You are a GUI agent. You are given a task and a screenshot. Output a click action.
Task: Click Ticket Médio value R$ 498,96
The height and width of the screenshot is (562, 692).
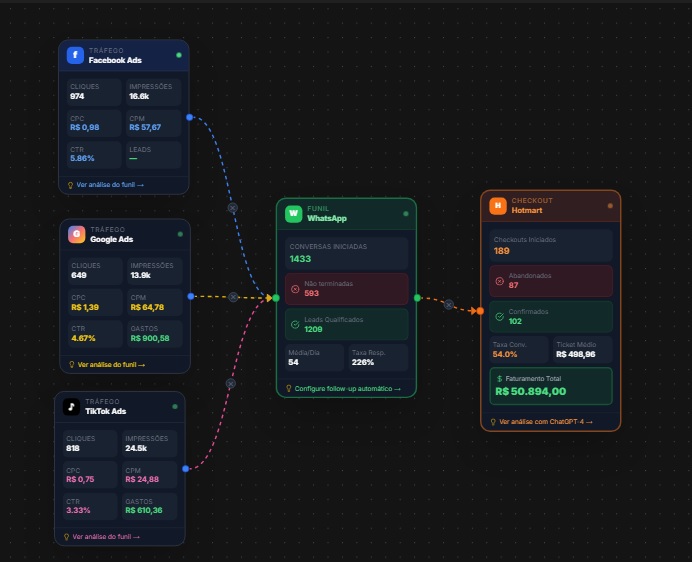pyautogui.click(x=576, y=354)
